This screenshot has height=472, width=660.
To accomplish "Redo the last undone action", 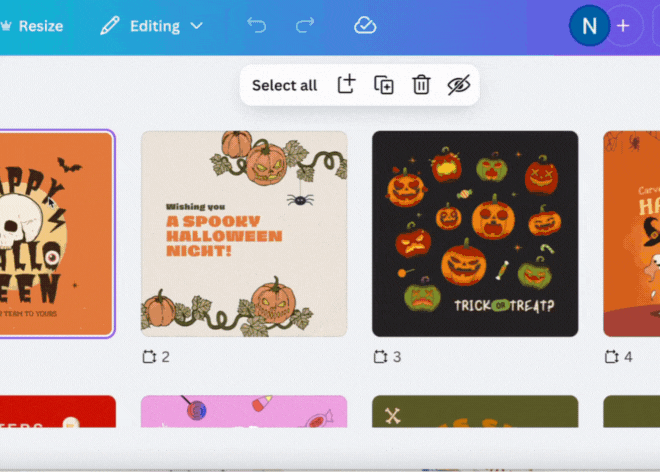I will [305, 26].
